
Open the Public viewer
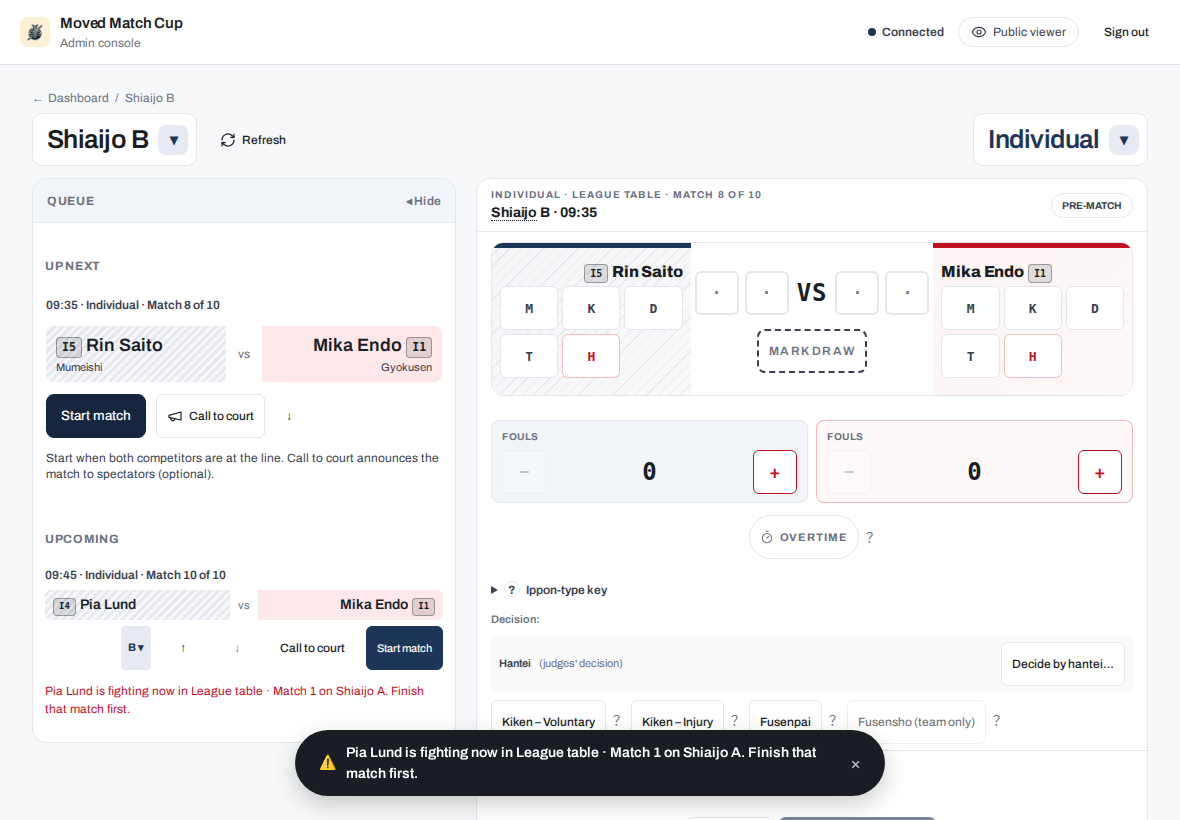click(1018, 32)
